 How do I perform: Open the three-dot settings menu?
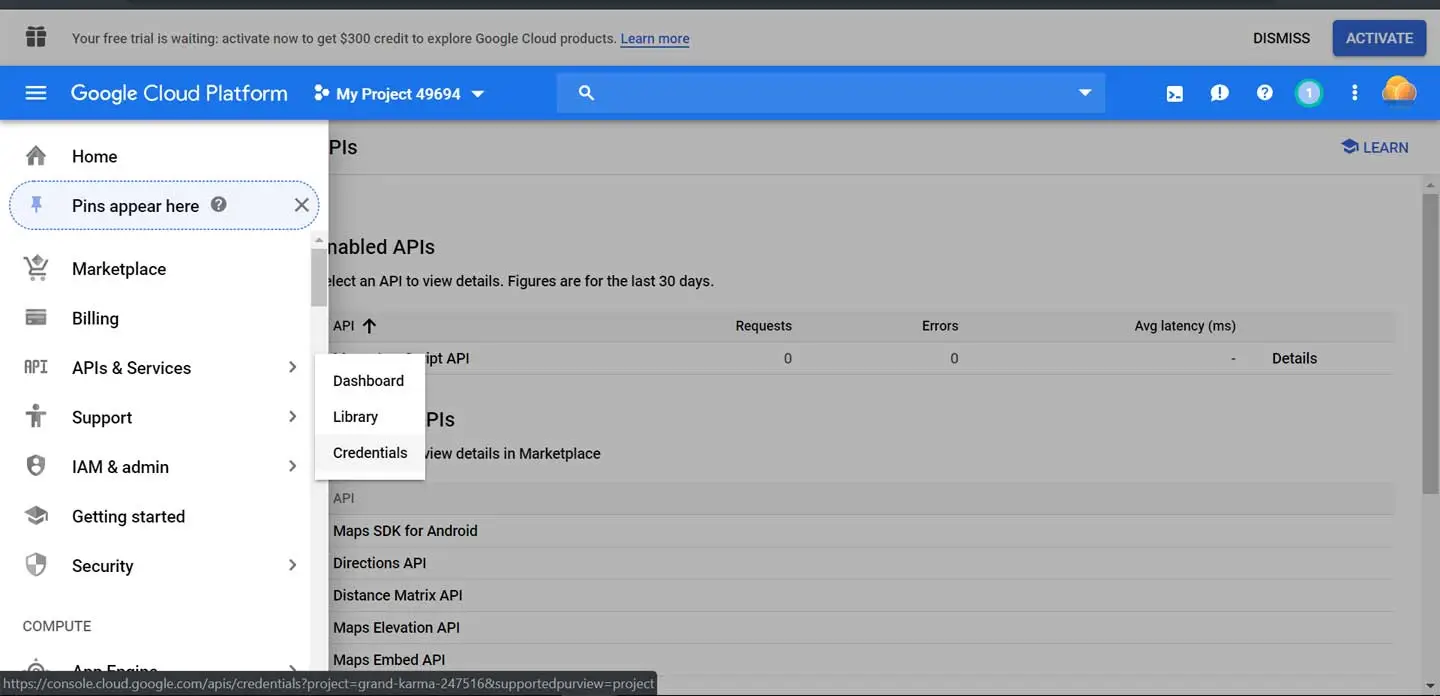click(x=1354, y=93)
